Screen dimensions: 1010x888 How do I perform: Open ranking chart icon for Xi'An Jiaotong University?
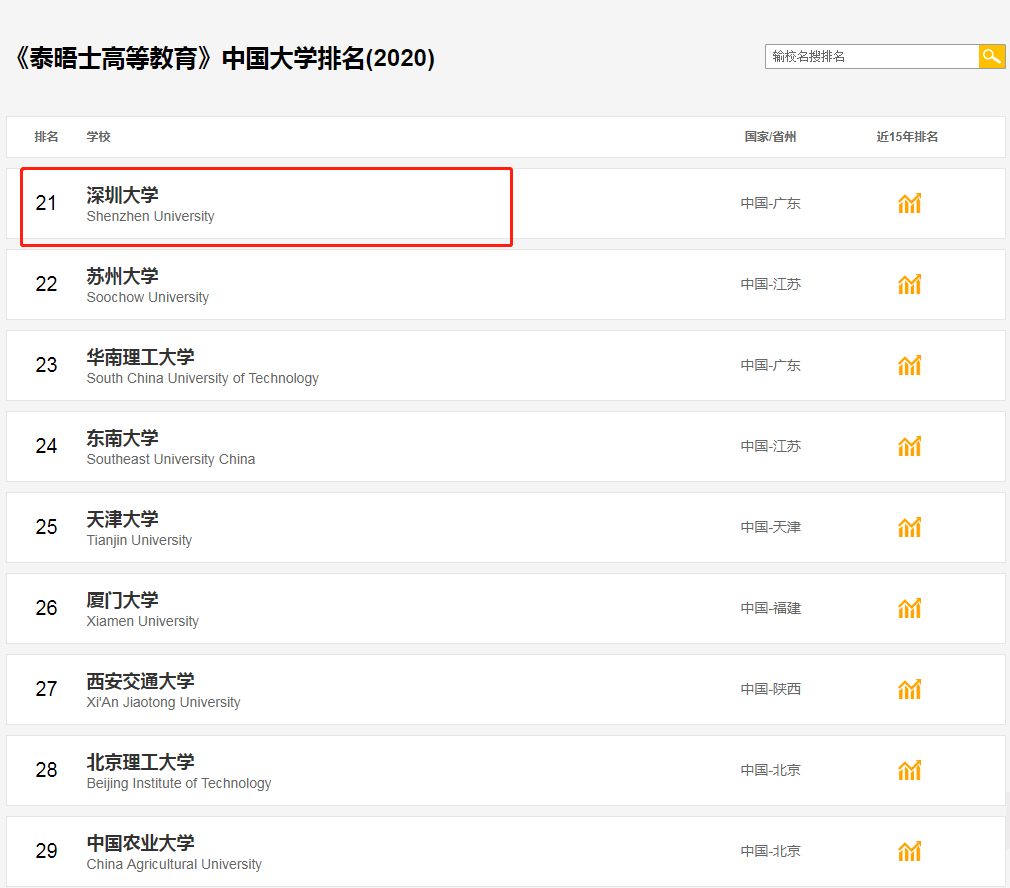click(910, 689)
